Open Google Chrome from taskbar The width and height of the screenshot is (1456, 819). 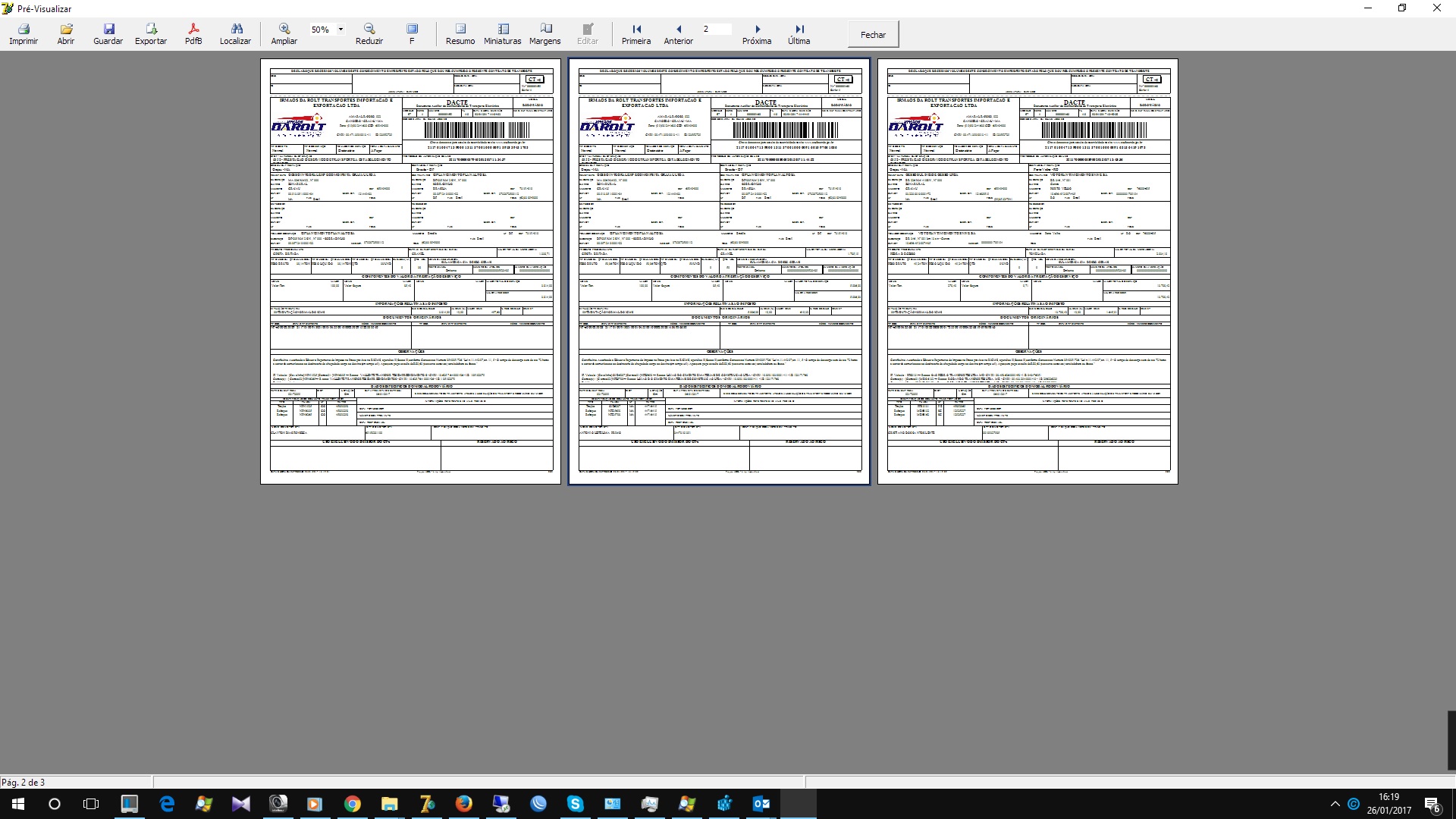(x=352, y=804)
